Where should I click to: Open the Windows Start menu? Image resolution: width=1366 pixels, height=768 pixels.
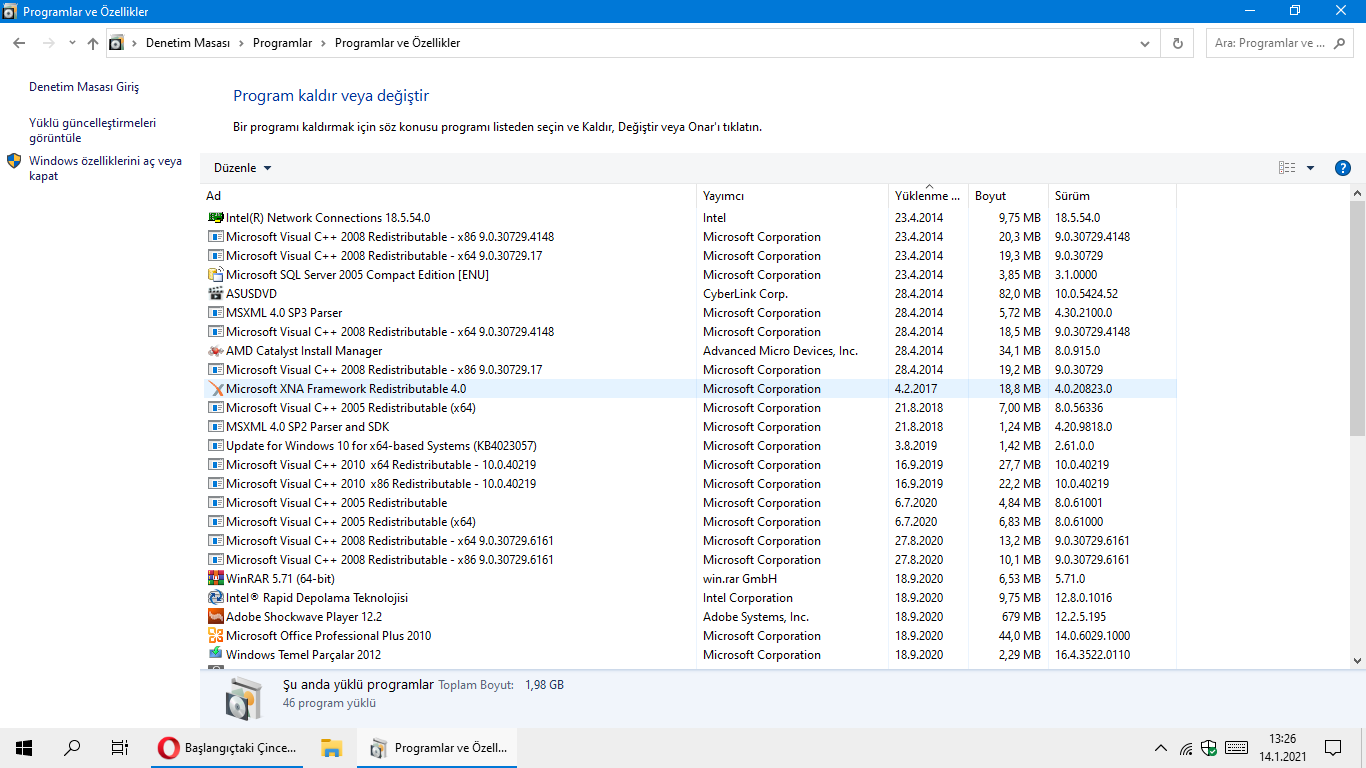point(24,747)
